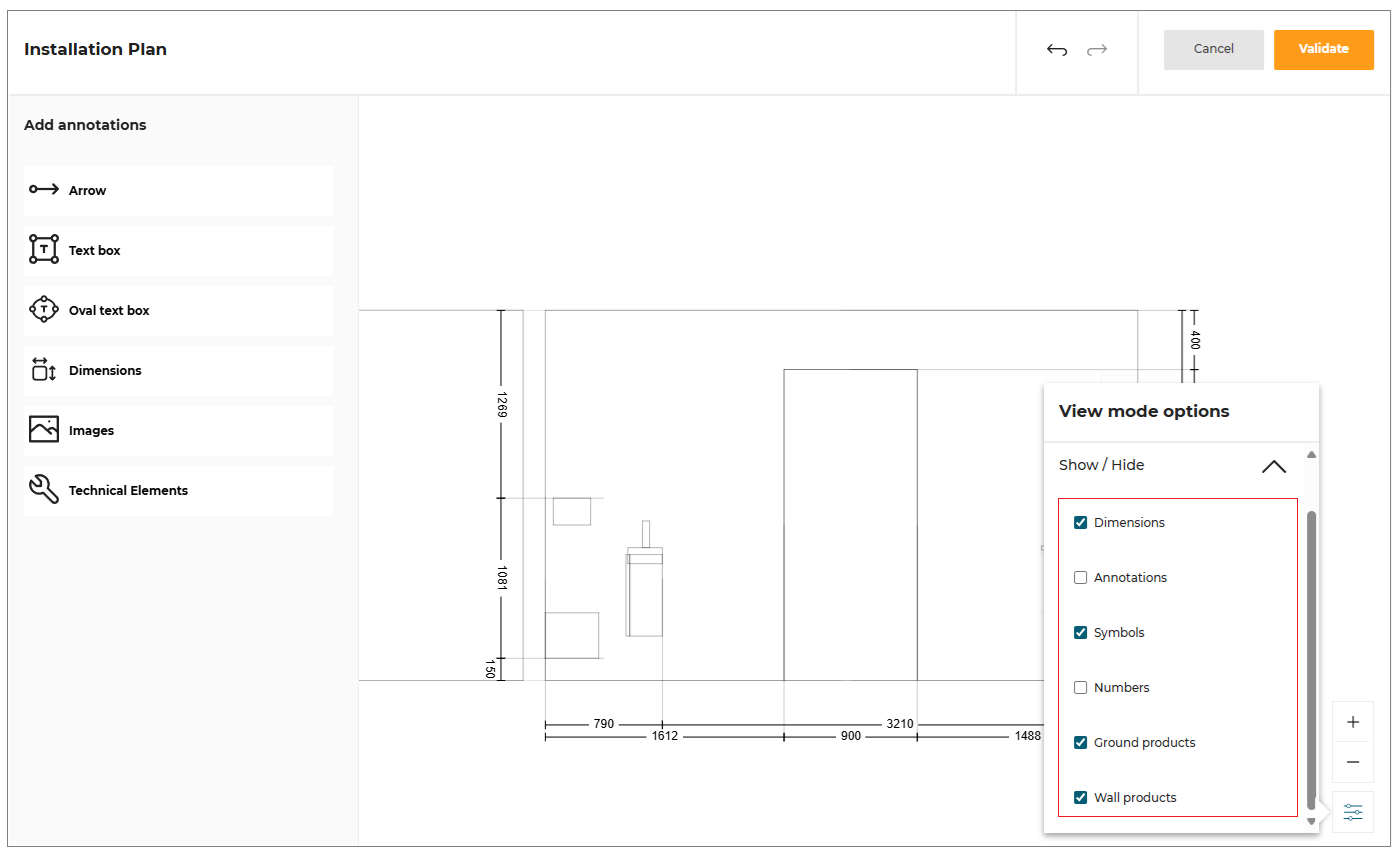The image size is (1399, 852).
Task: Open the view mode options icon
Action: tap(1352, 811)
